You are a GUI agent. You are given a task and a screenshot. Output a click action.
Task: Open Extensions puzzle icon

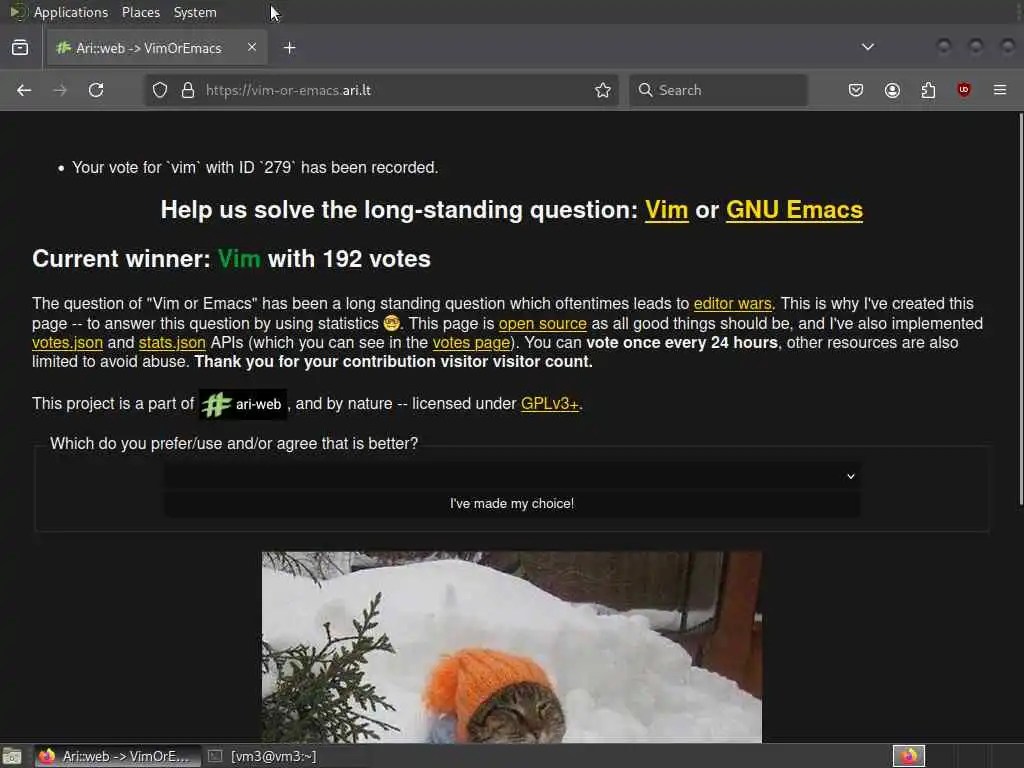coord(928,90)
